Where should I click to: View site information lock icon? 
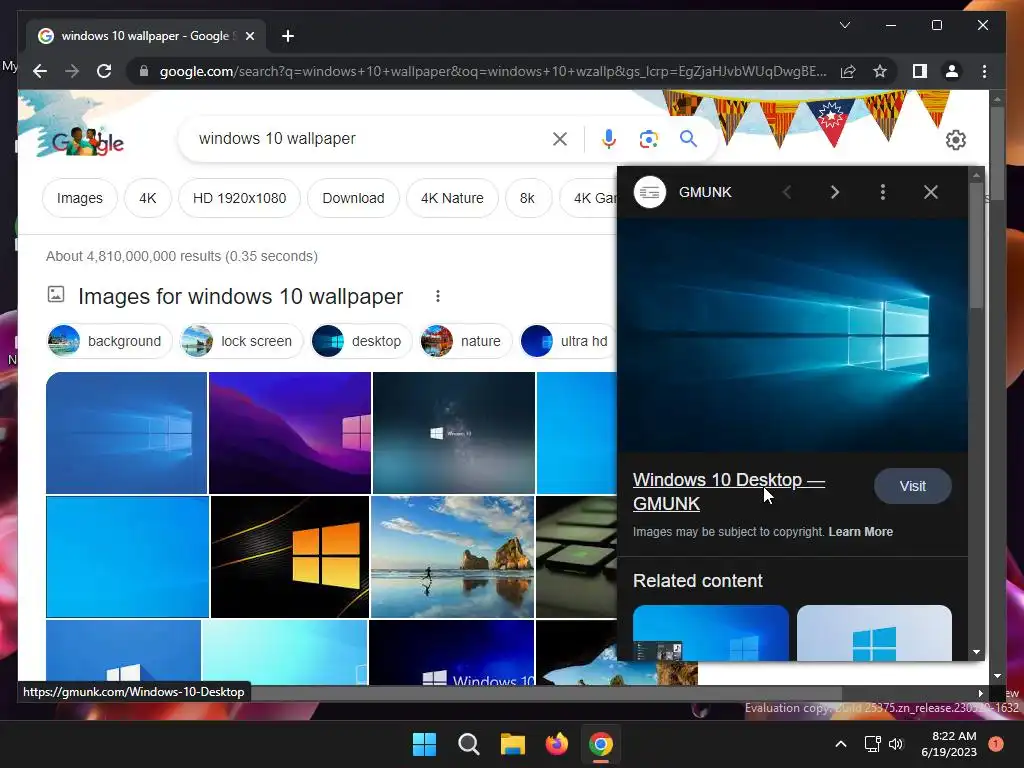[144, 71]
